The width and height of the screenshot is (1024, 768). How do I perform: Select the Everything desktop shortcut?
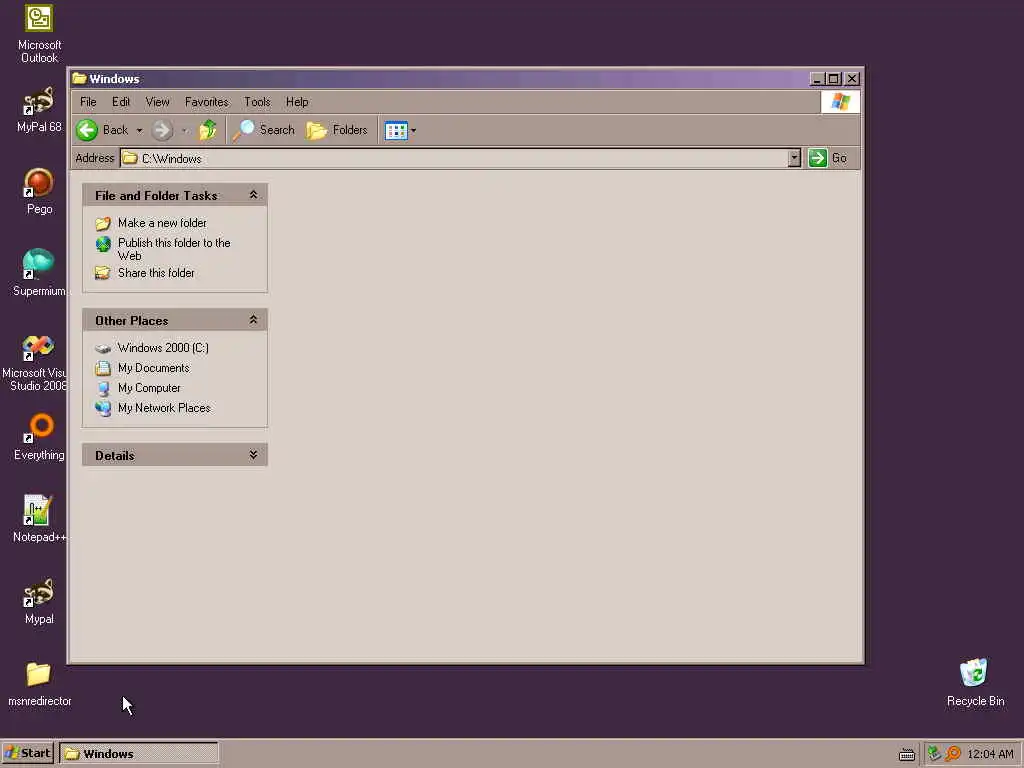(x=39, y=437)
